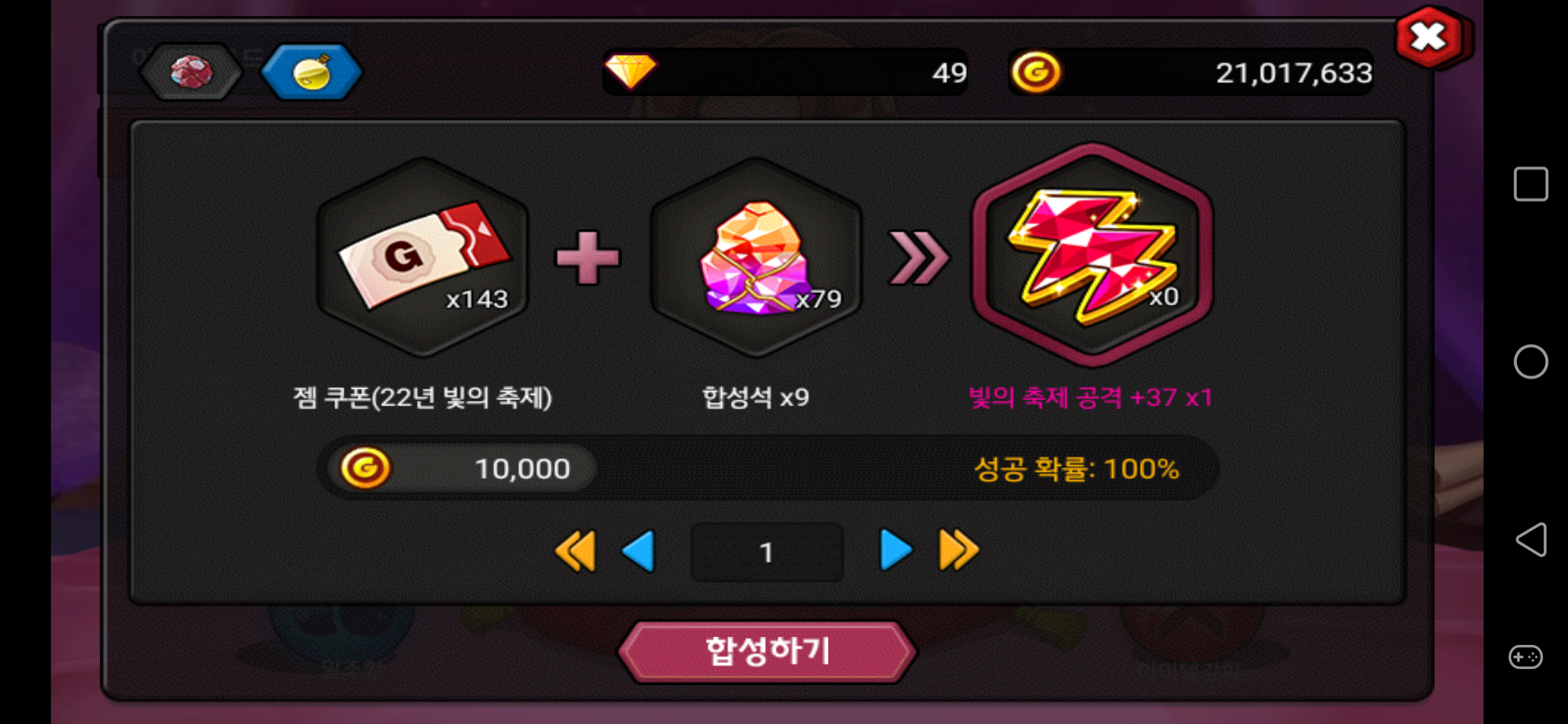Select the yellow potion hexagon tab
The image size is (1568, 724).
tap(312, 72)
